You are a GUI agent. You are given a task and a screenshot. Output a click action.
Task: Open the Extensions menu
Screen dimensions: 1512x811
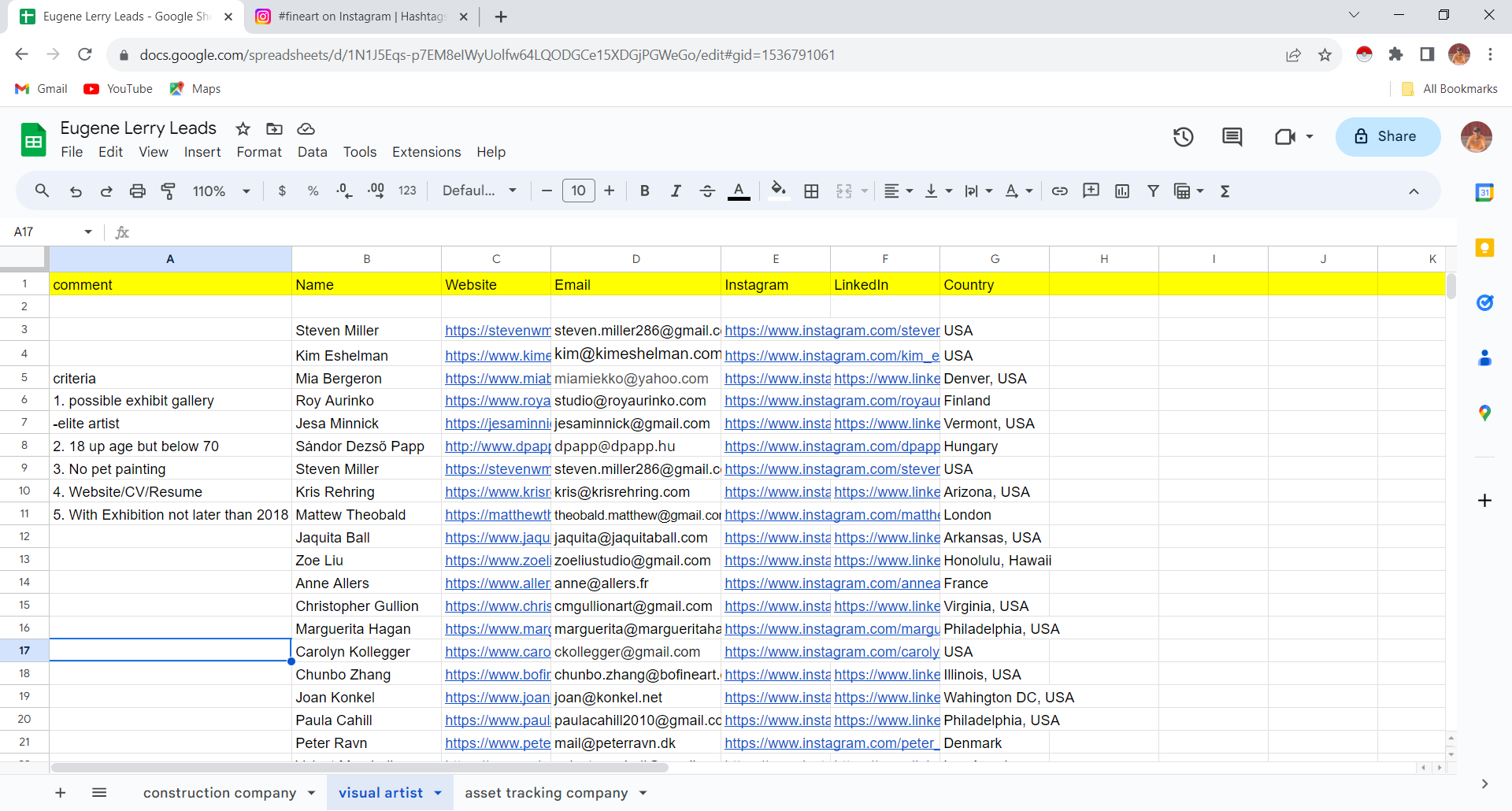[426, 152]
